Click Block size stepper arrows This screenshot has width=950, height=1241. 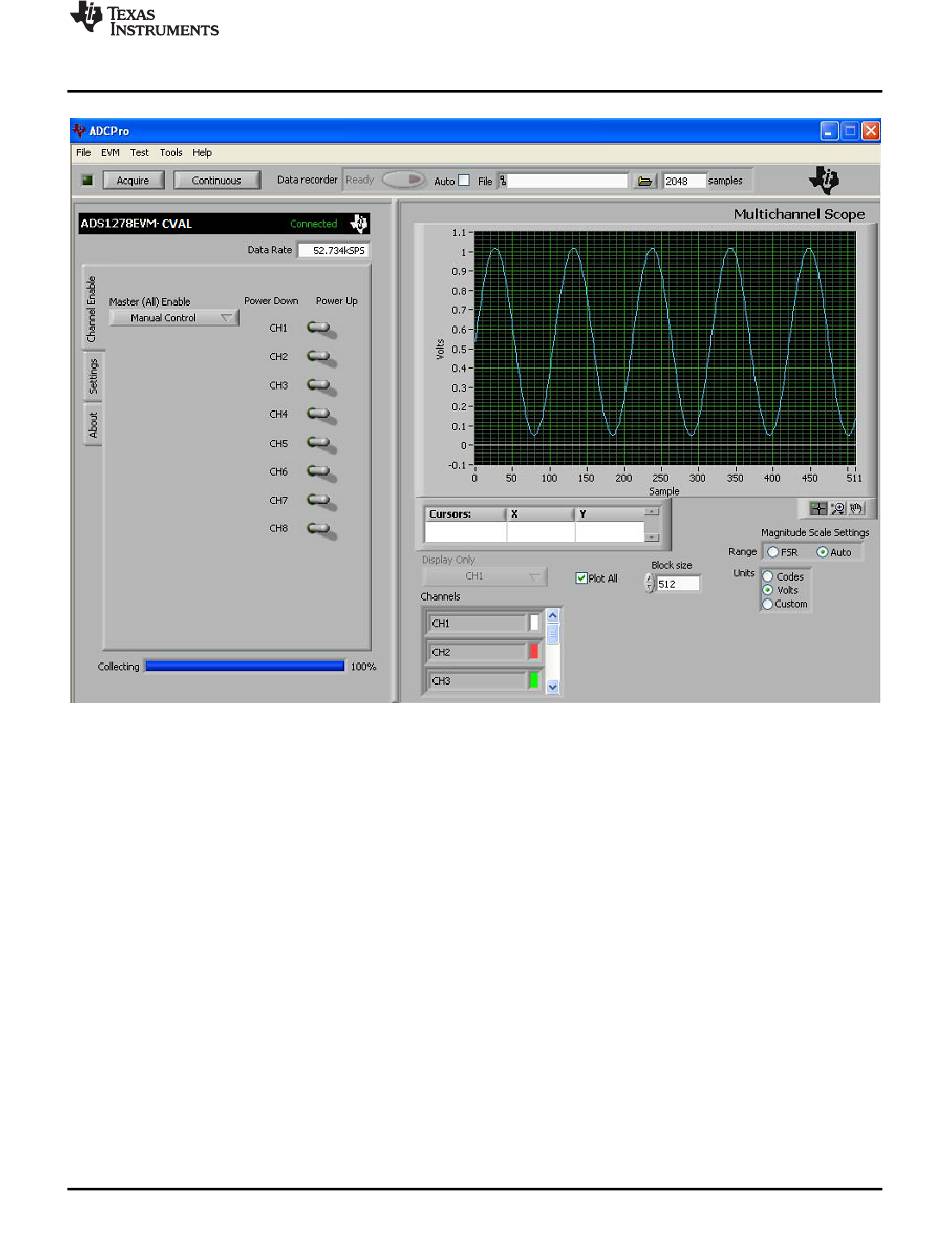pos(650,583)
